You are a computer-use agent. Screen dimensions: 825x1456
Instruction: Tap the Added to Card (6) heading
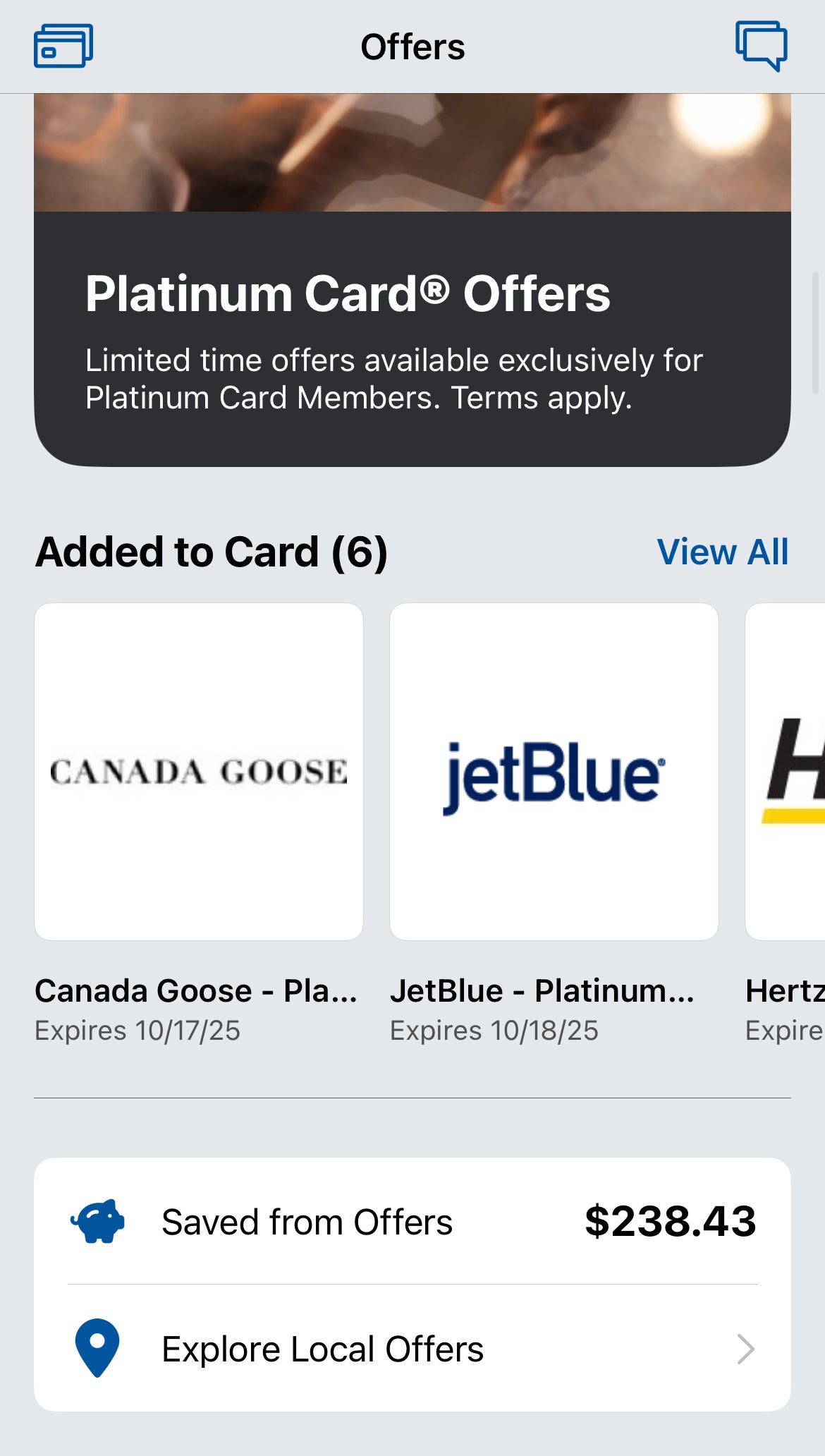(212, 552)
